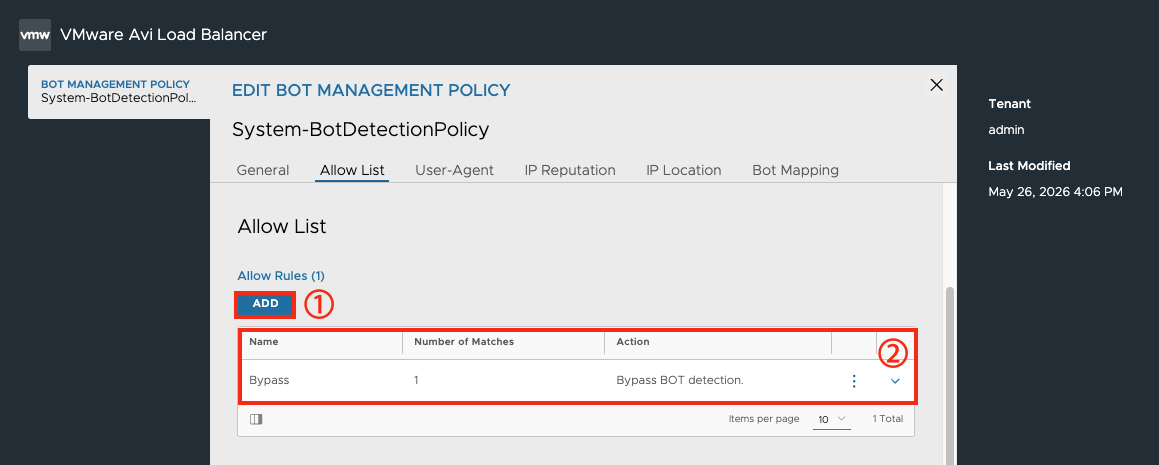Switch to the IP Location tab
The image size is (1159, 465).
click(684, 170)
